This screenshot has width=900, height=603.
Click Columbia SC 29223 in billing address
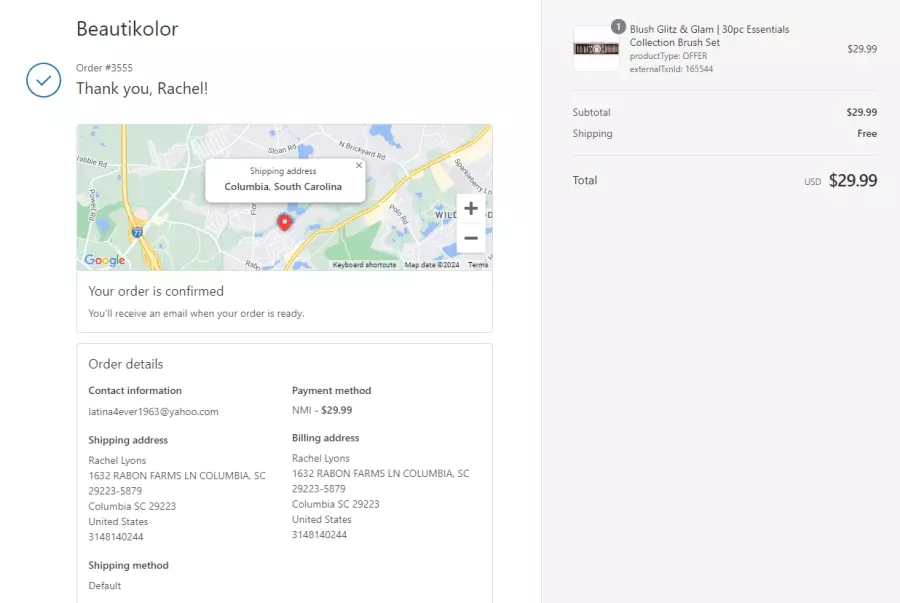pos(336,504)
